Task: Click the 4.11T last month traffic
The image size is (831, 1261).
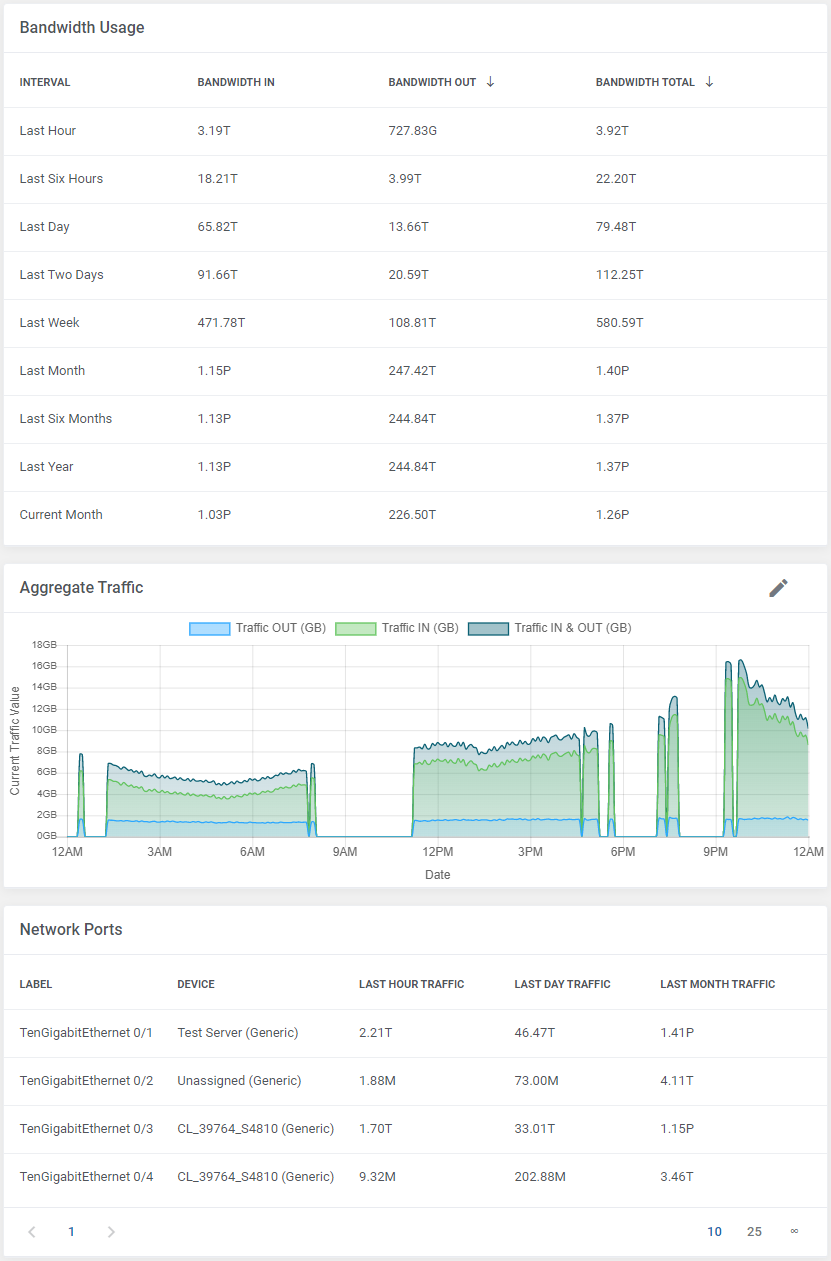Action: pyautogui.click(x=677, y=1080)
